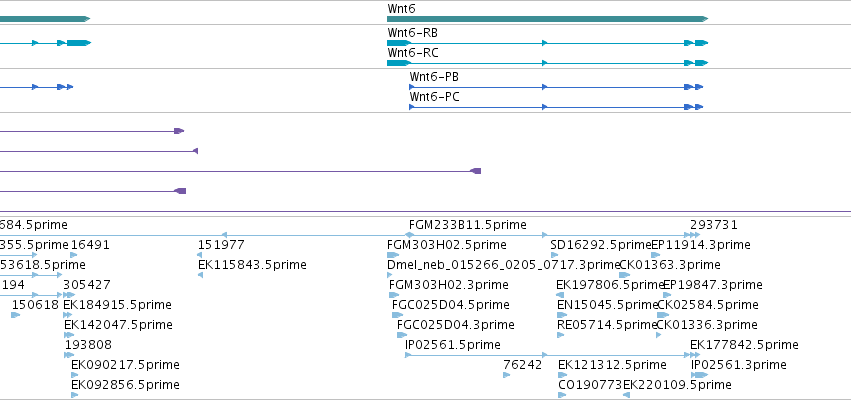Click the 151977 EST label
The image size is (851, 400).
(x=221, y=245)
